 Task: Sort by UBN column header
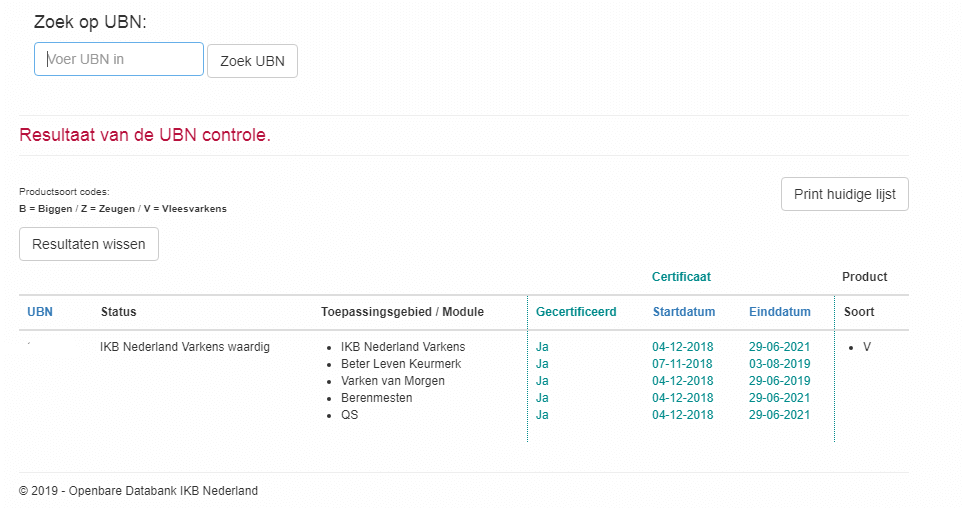click(40, 311)
